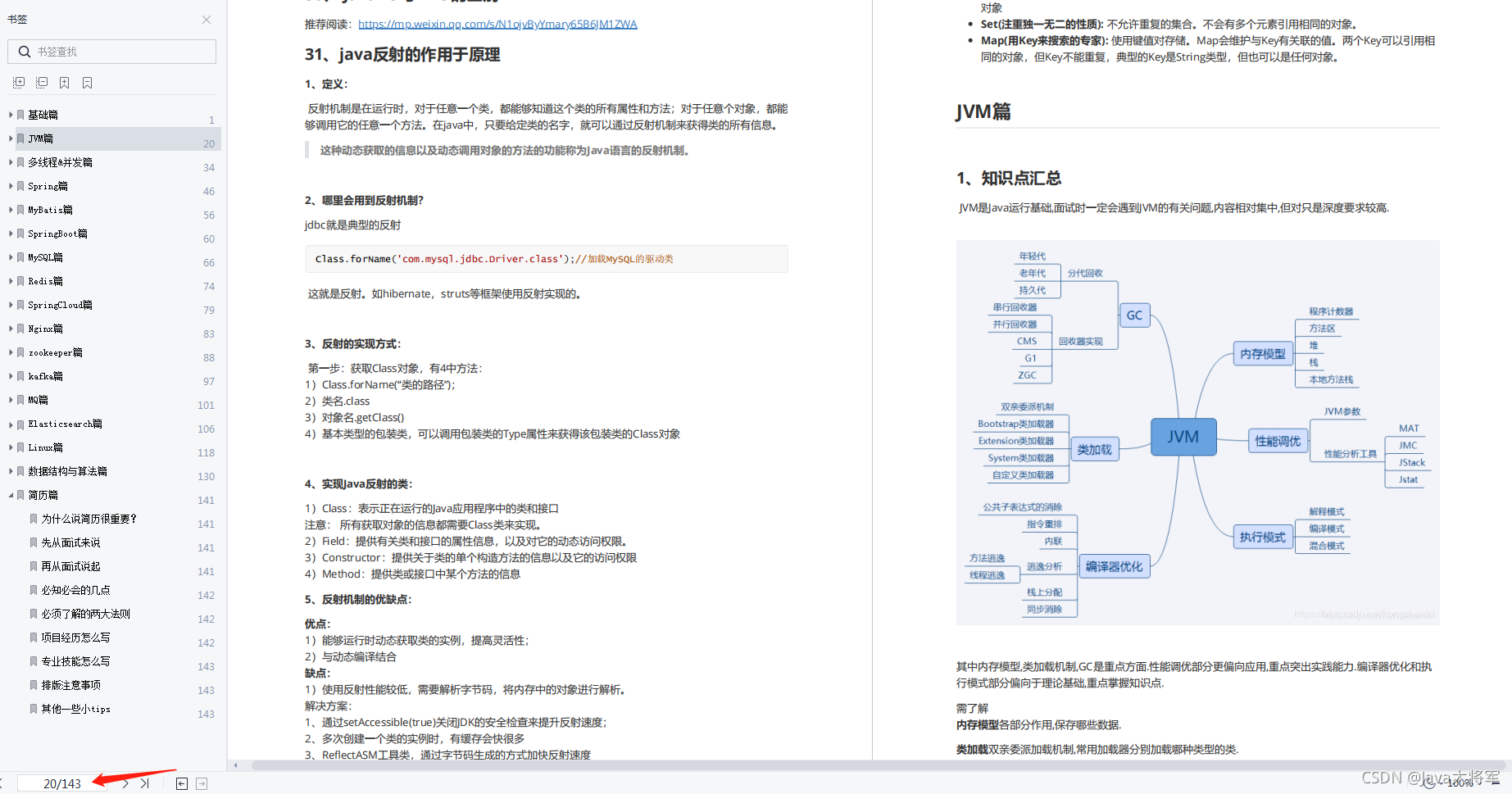1512x794 pixels.
Task: Expand the JVM篇 bookmark
Action: point(11,138)
